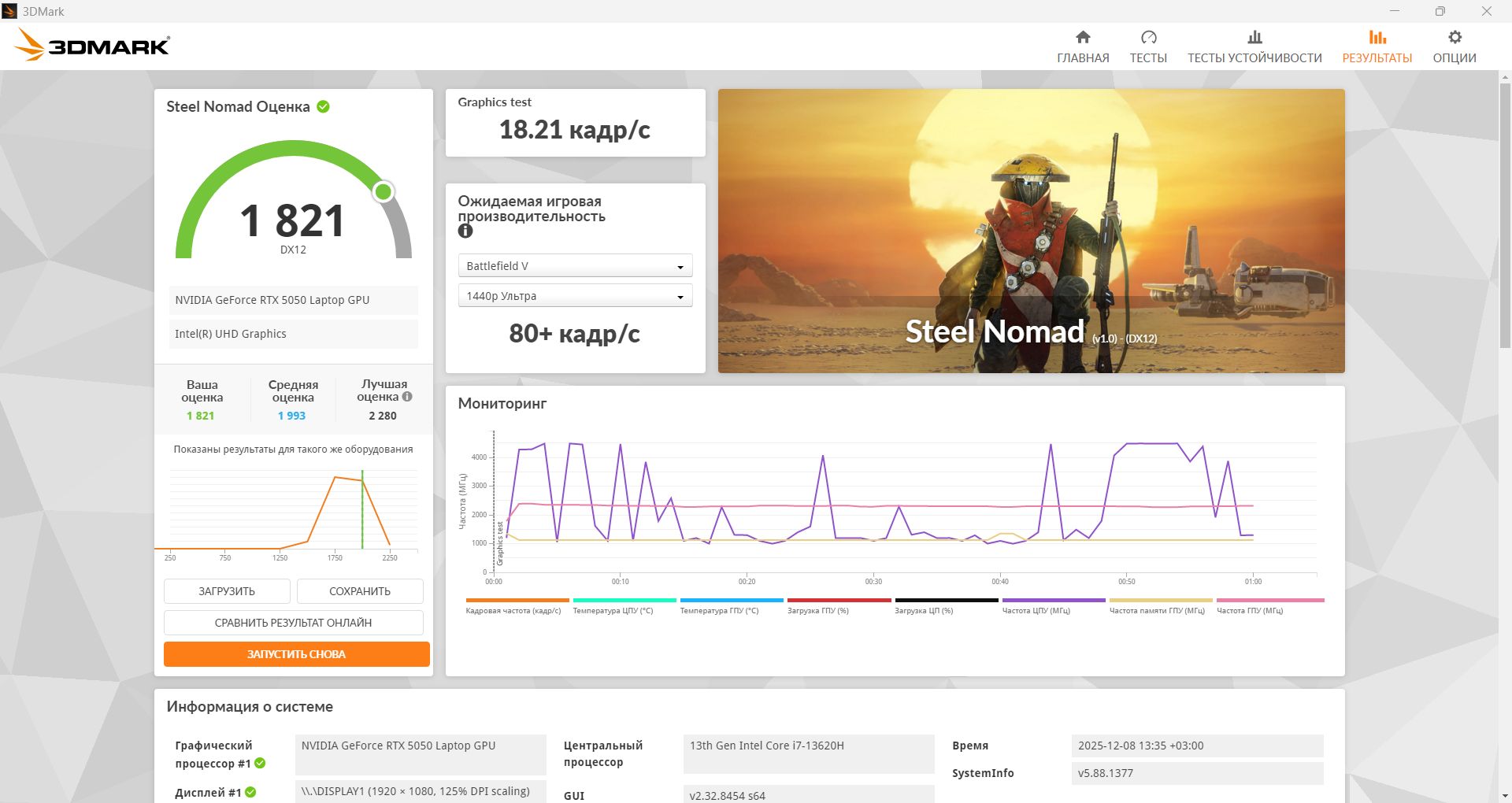
Task: Open the info icon under Ожидаемая игровая производительность
Action: tap(465, 231)
